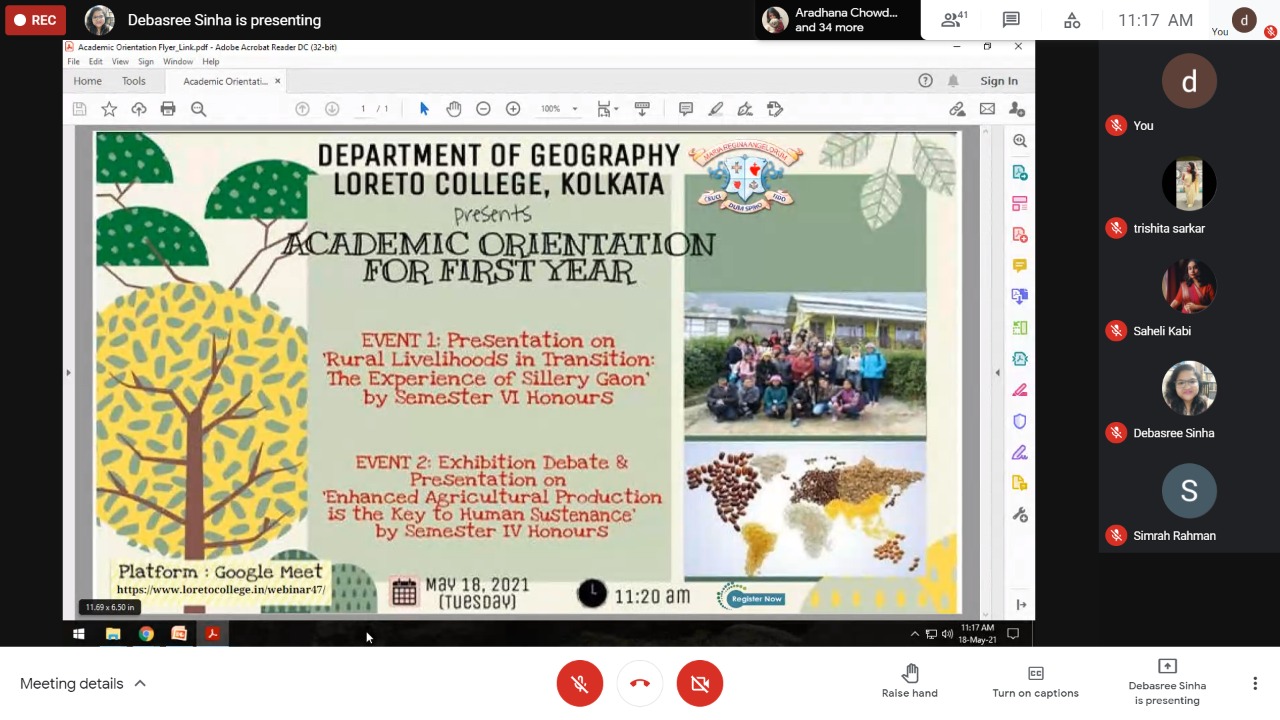This screenshot has height=720, width=1280.
Task: Click the page number input field
Action: [x=364, y=109]
